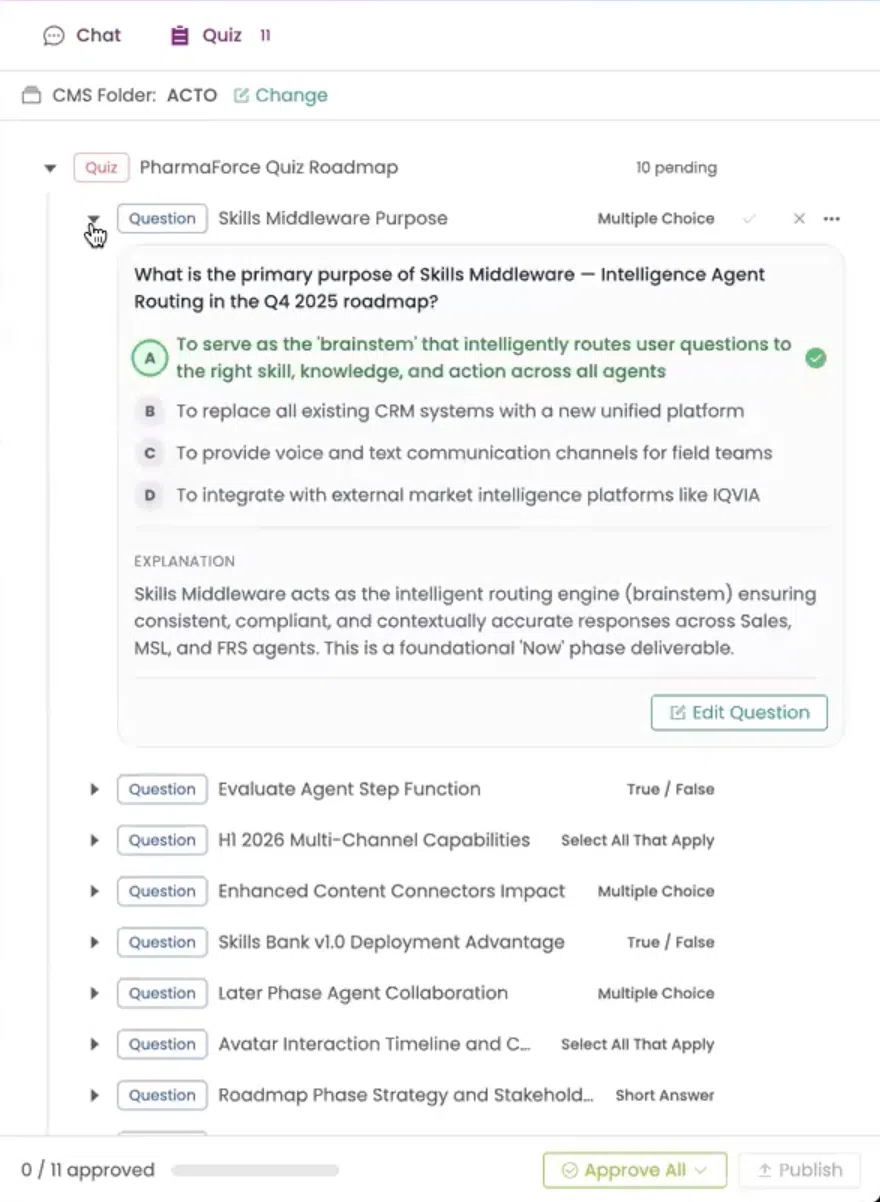Approve the Skills Middleware Purpose question via checkmark

(749, 218)
